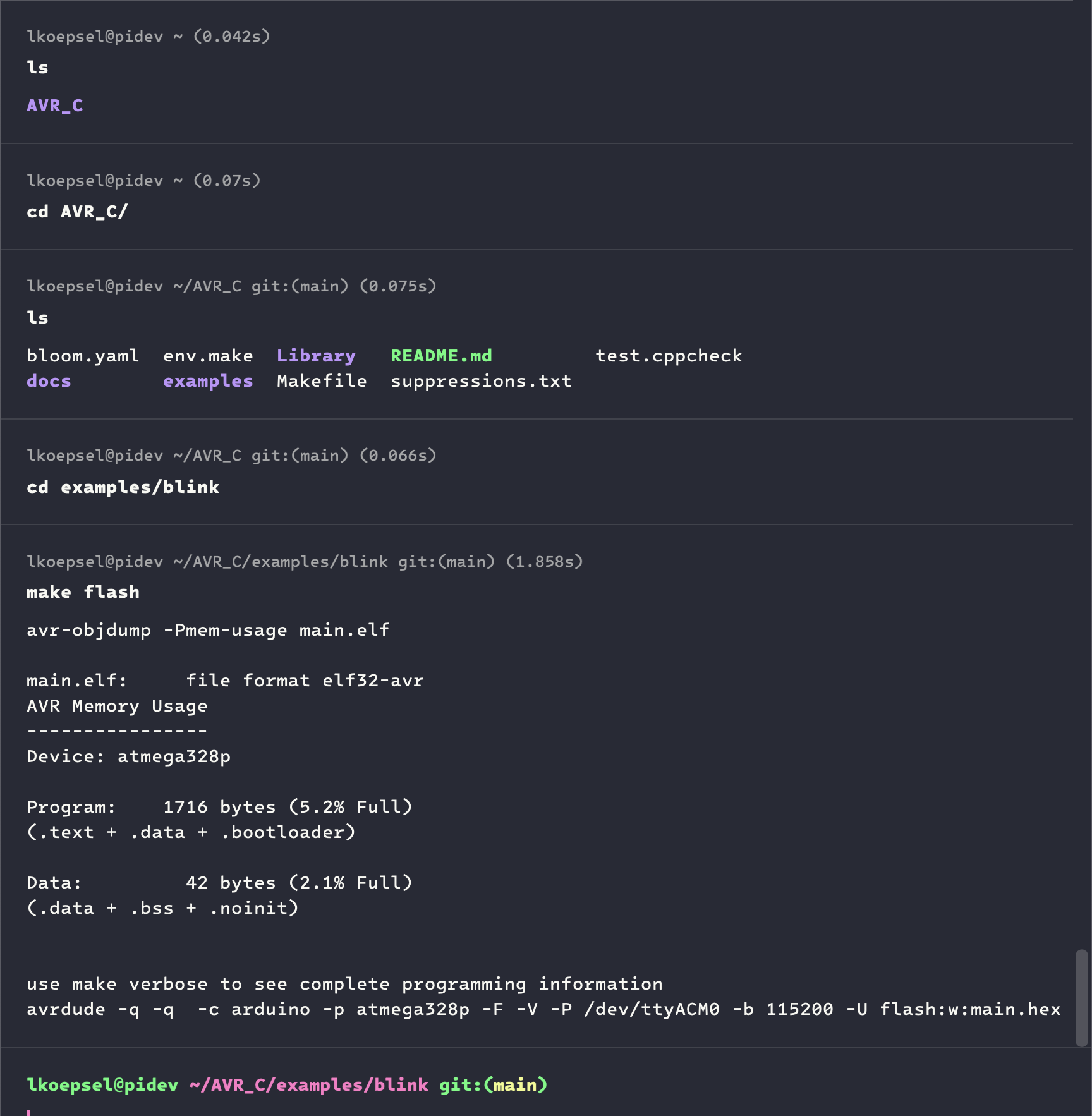The image size is (1092, 1116).
Task: Click the git:(main) label in active prompt
Action: (493, 1085)
